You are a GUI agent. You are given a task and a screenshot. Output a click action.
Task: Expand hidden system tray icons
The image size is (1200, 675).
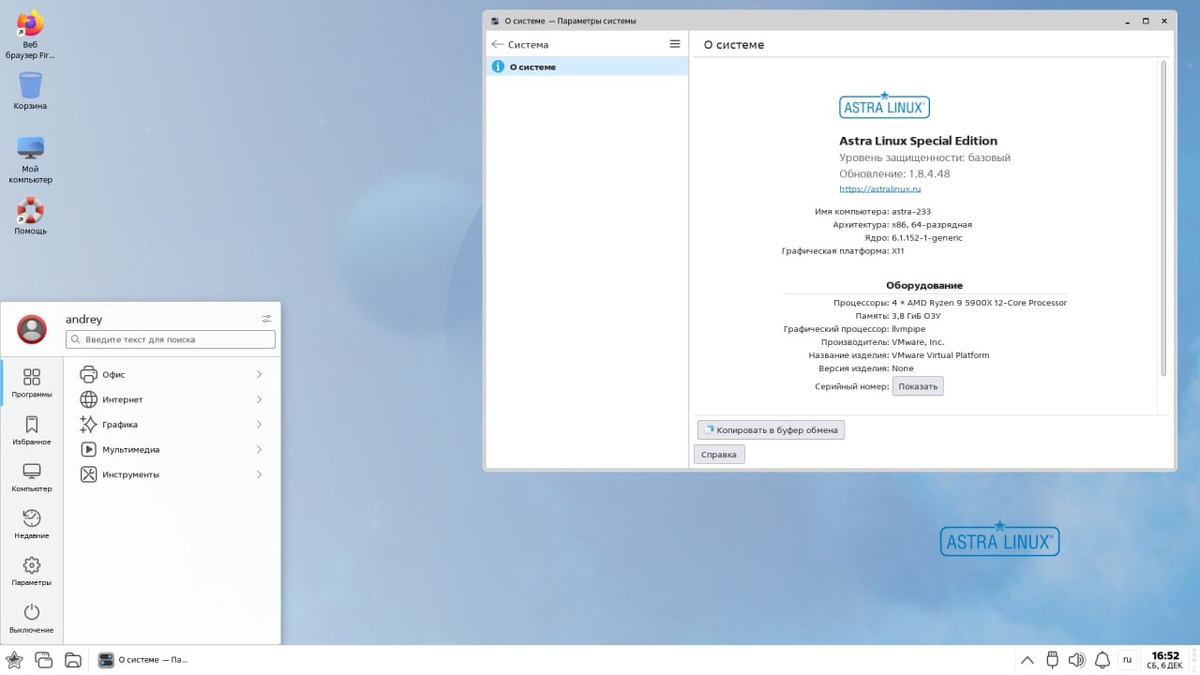tap(1027, 660)
